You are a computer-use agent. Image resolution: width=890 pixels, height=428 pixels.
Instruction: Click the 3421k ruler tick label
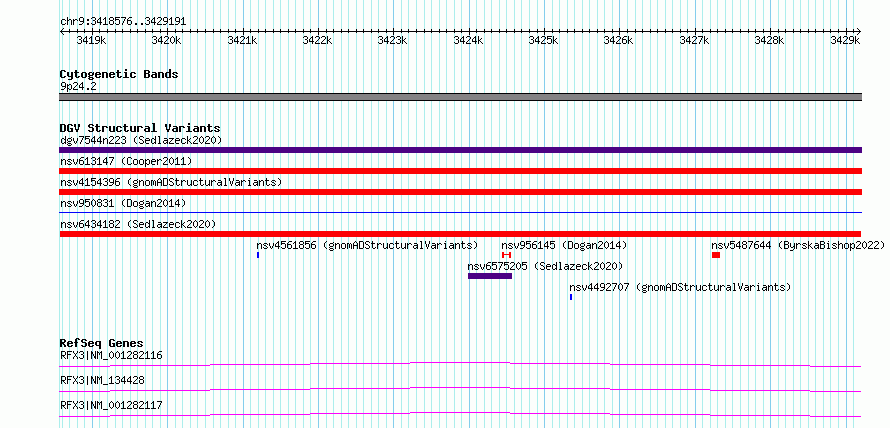[242, 40]
